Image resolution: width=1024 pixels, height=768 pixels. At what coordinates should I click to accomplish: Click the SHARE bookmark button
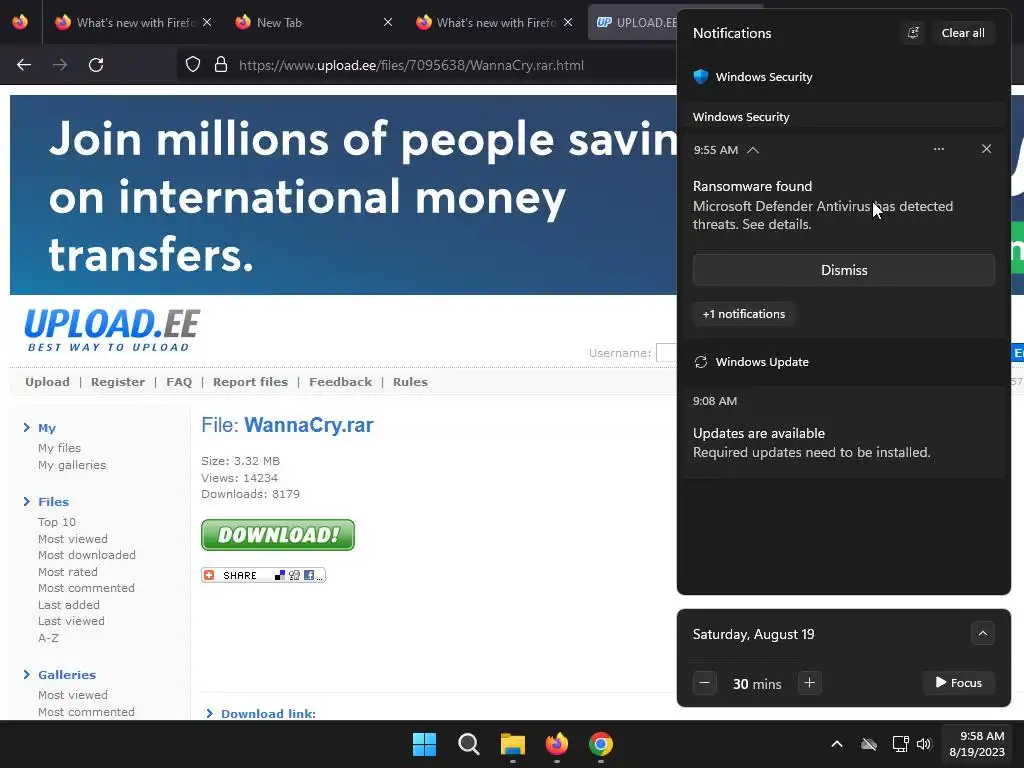(x=263, y=575)
